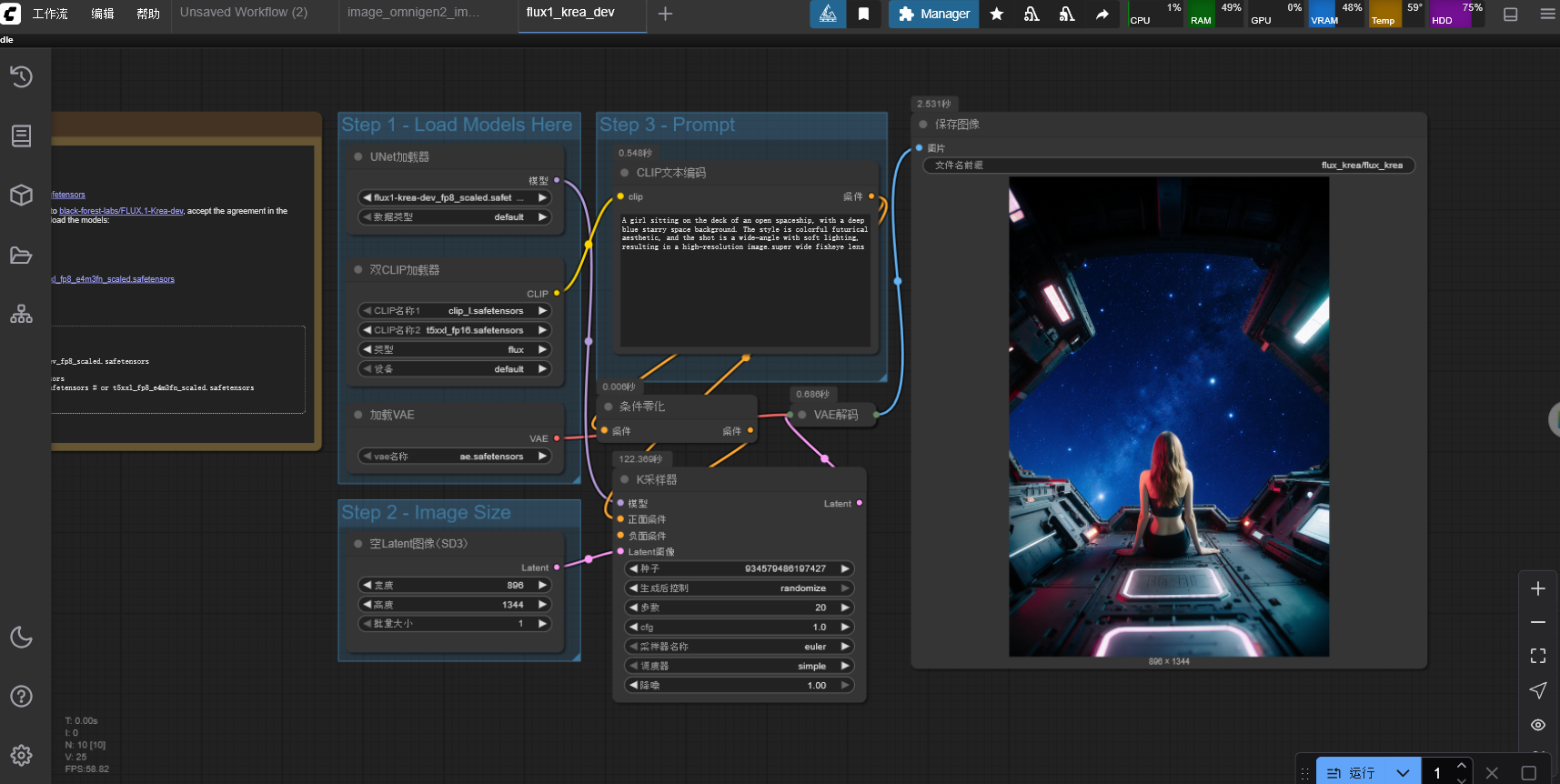Open settings gear in sidebar

click(21, 755)
